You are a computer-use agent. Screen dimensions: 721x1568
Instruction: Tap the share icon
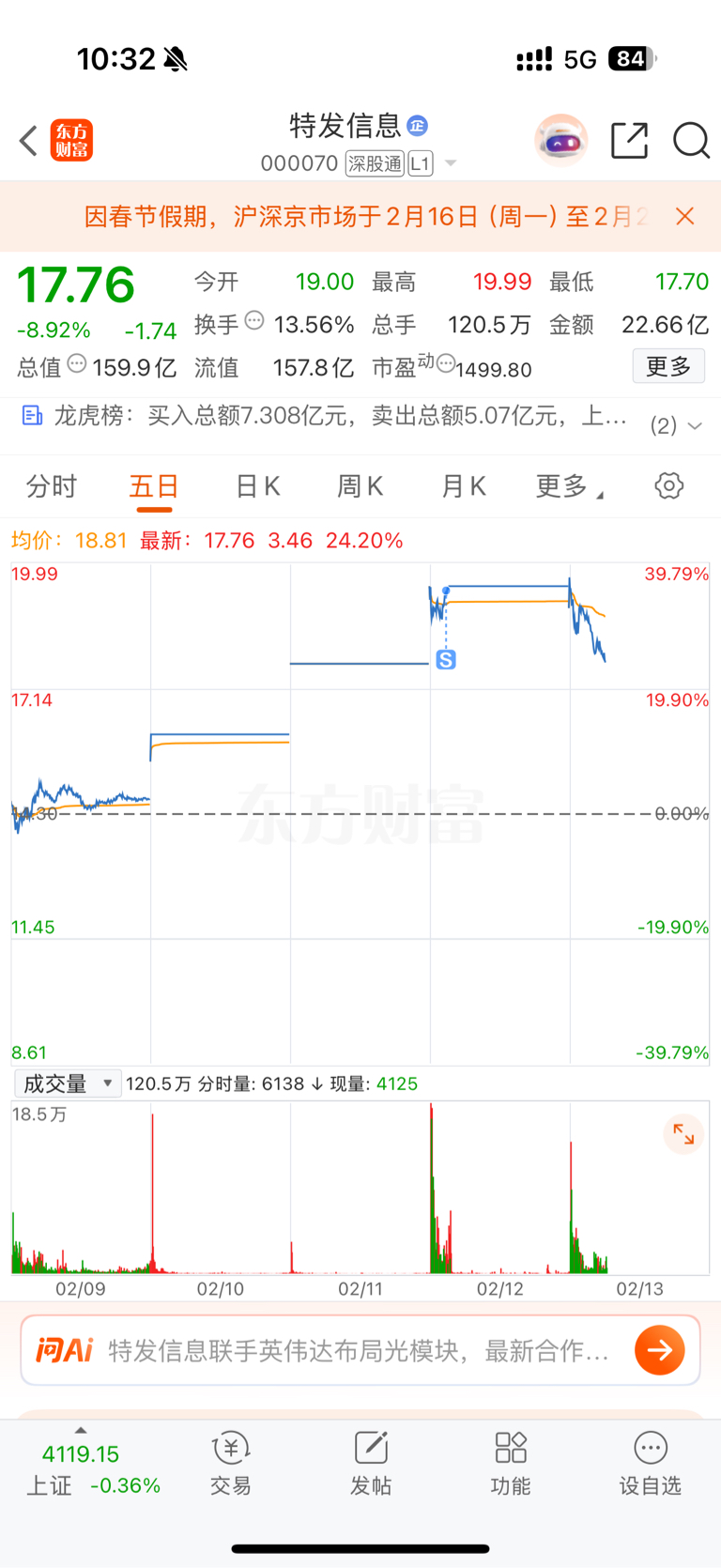point(629,141)
